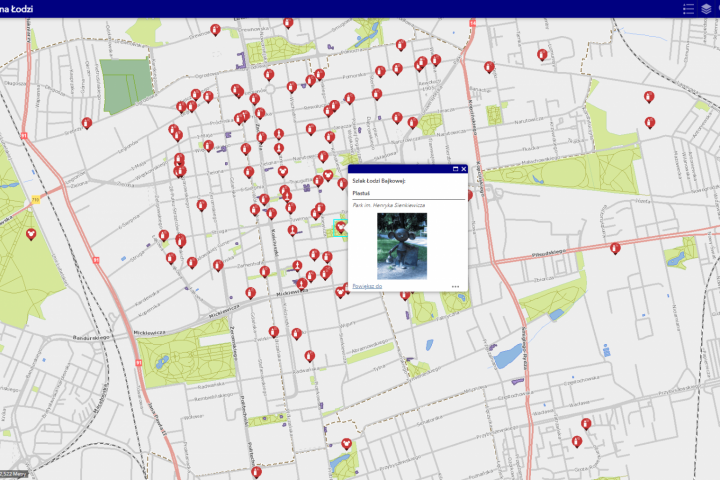Image resolution: width=720 pixels, height=480 pixels.
Task: Open the three-dots popup options menu
Action: click(x=455, y=286)
